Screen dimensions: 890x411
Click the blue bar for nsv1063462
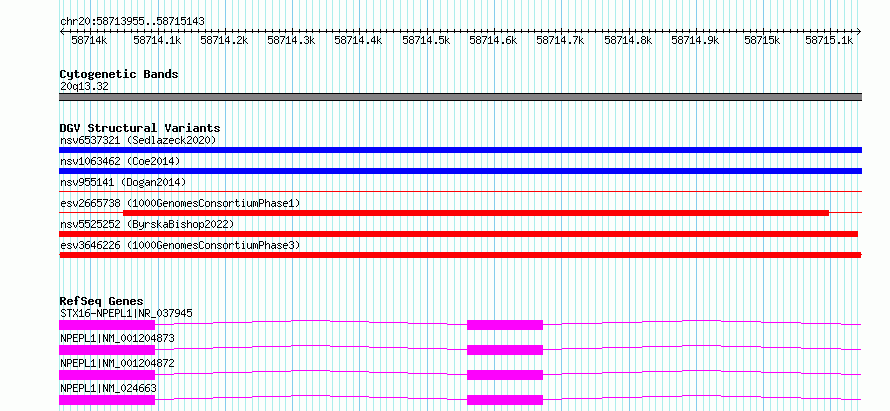460,171
